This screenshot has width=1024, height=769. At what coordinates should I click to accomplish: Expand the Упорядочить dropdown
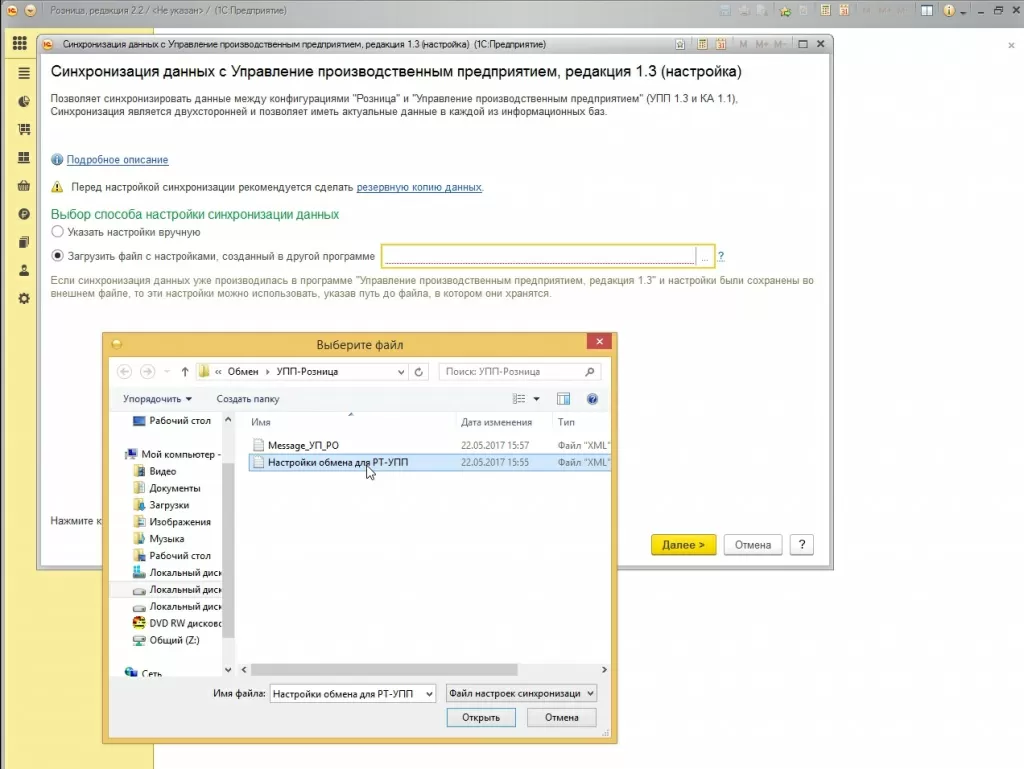(x=157, y=399)
